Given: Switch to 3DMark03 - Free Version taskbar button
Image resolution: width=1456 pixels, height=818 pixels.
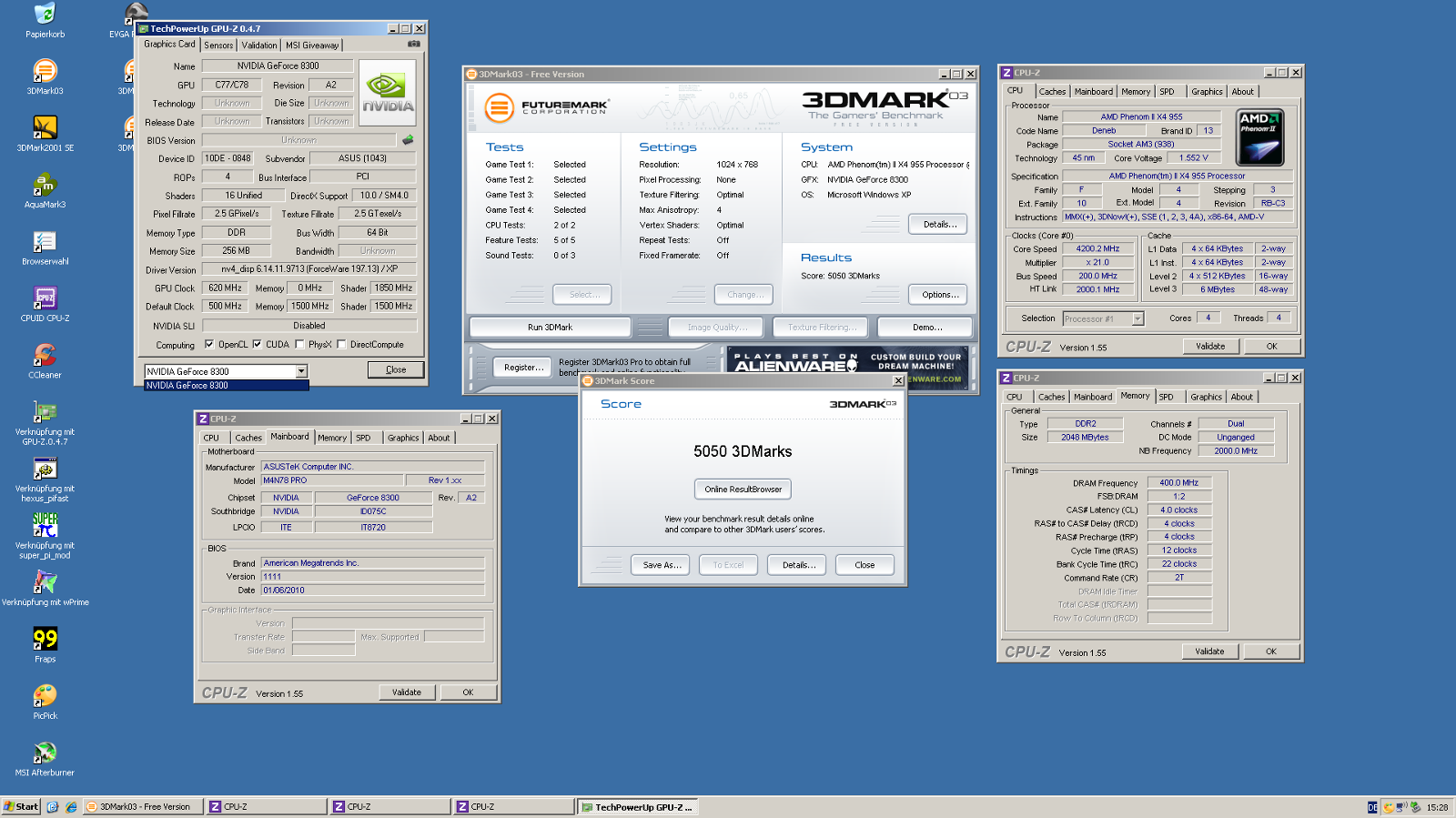Looking at the screenshot, I should tap(143, 807).
